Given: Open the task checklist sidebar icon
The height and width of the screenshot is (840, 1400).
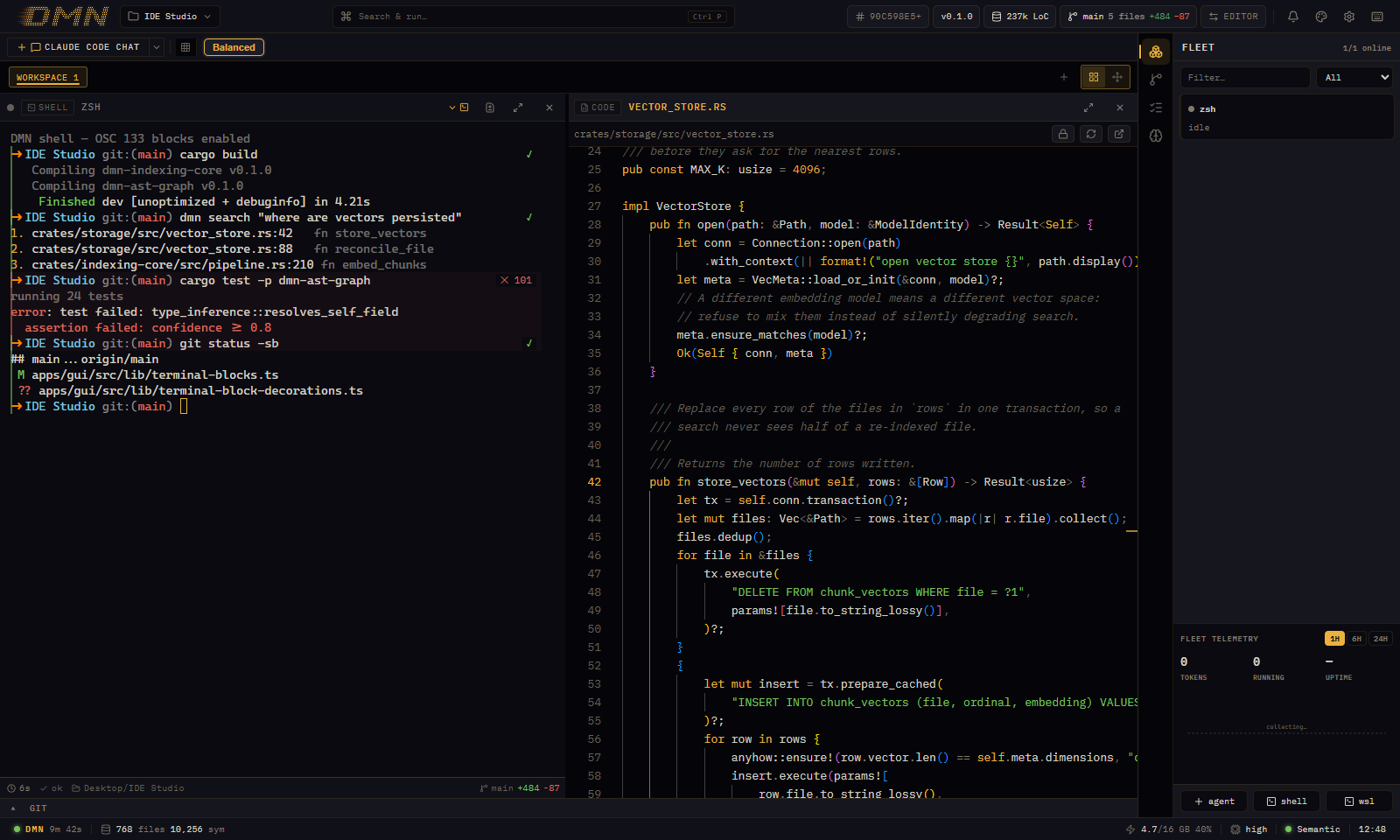Looking at the screenshot, I should tap(1156, 108).
